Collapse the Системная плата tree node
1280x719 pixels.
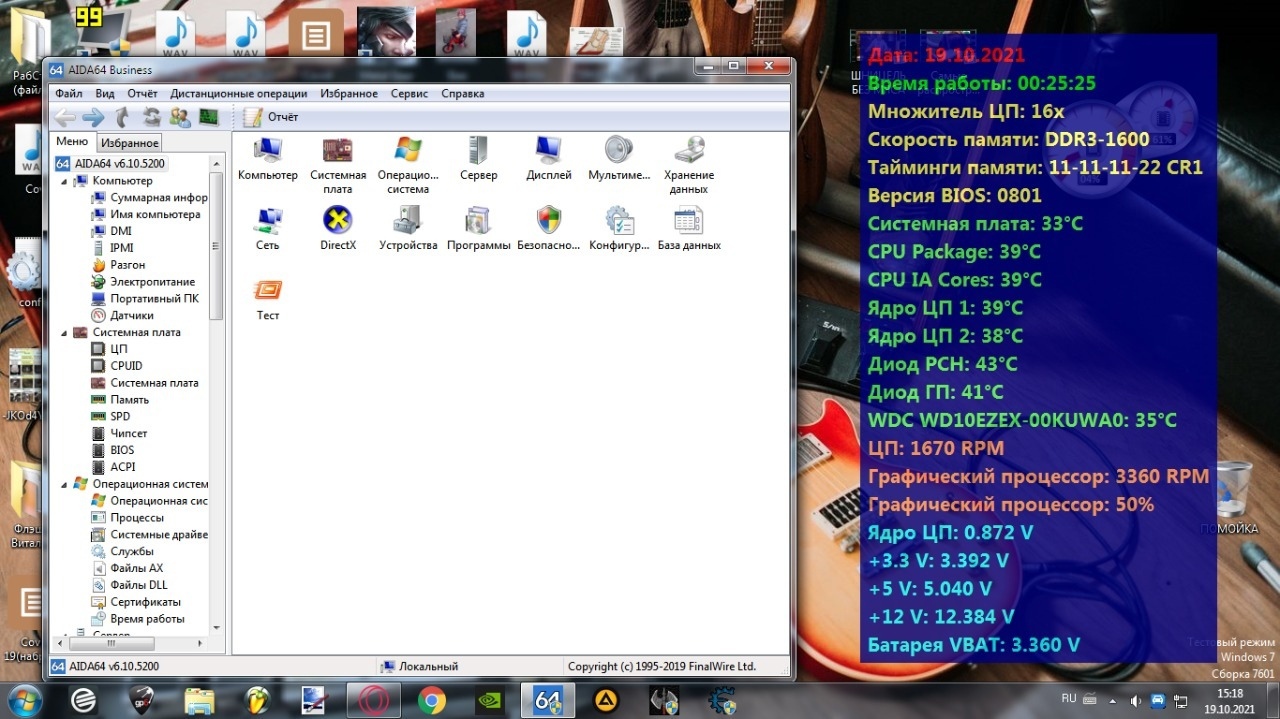click(66, 333)
